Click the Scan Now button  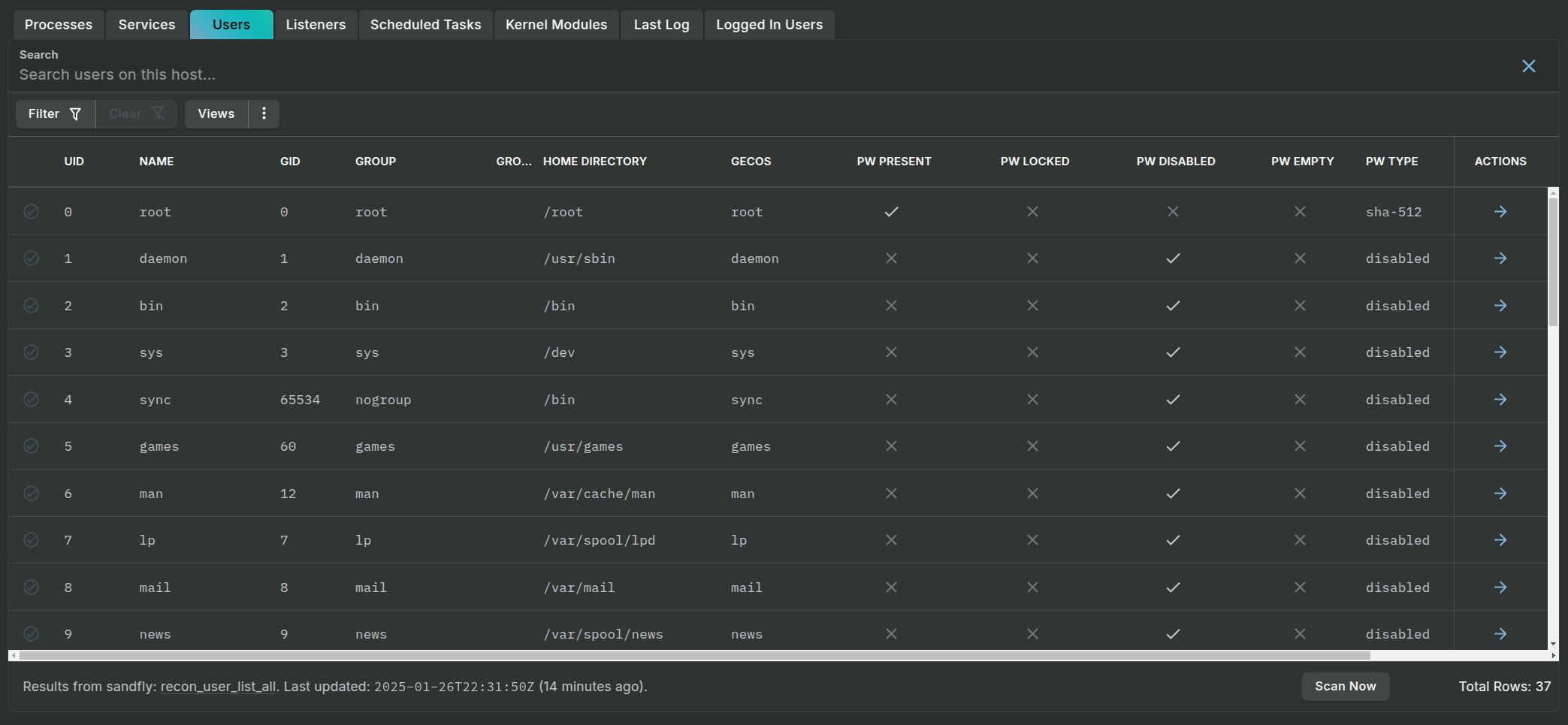click(1346, 687)
